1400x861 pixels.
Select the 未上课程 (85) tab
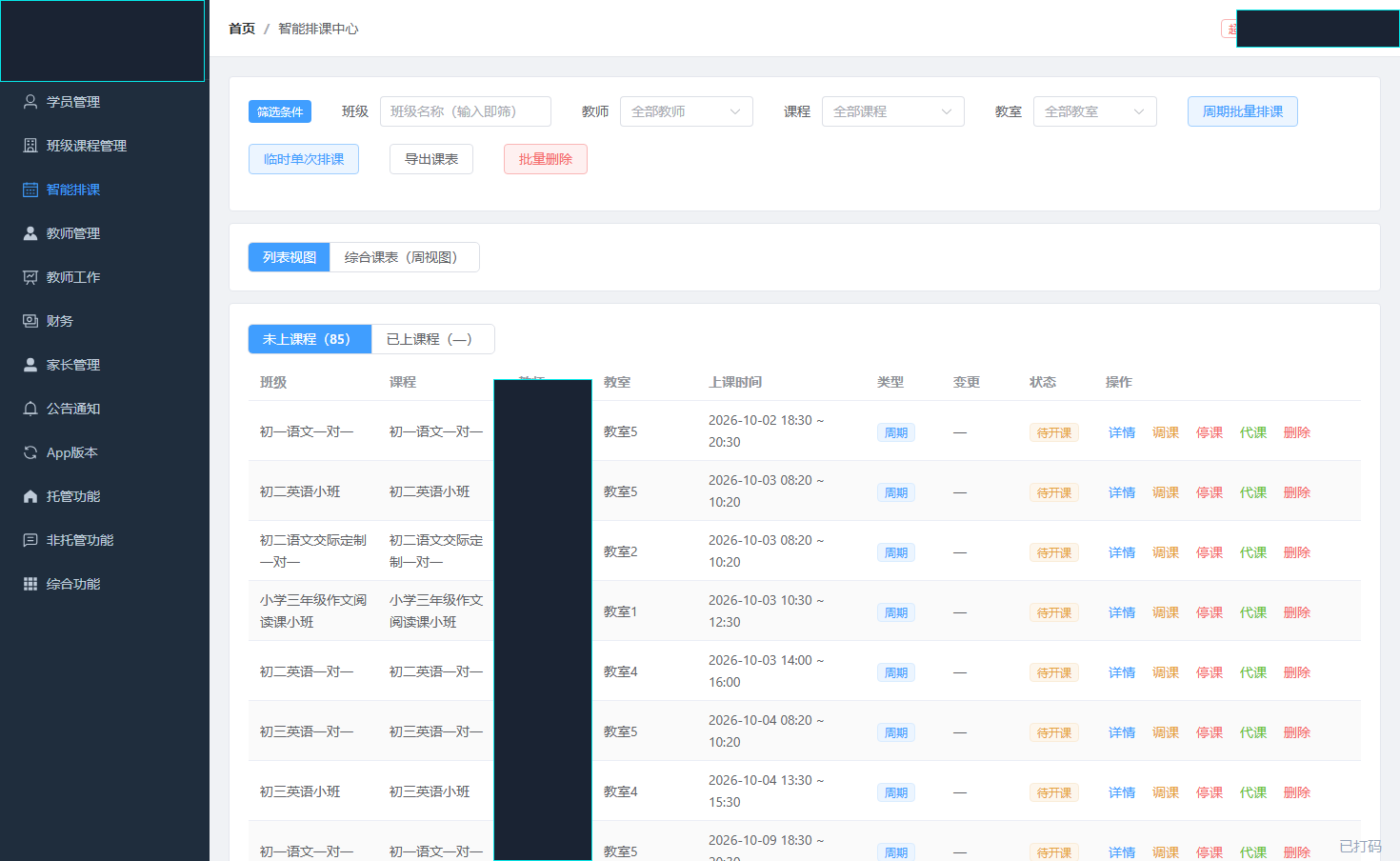(x=310, y=339)
